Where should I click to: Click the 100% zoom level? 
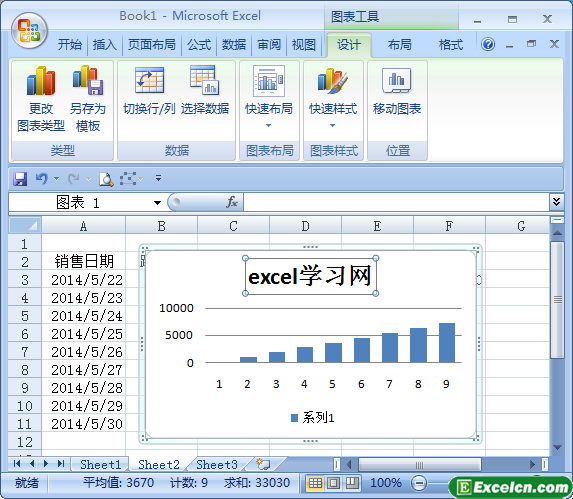click(385, 483)
